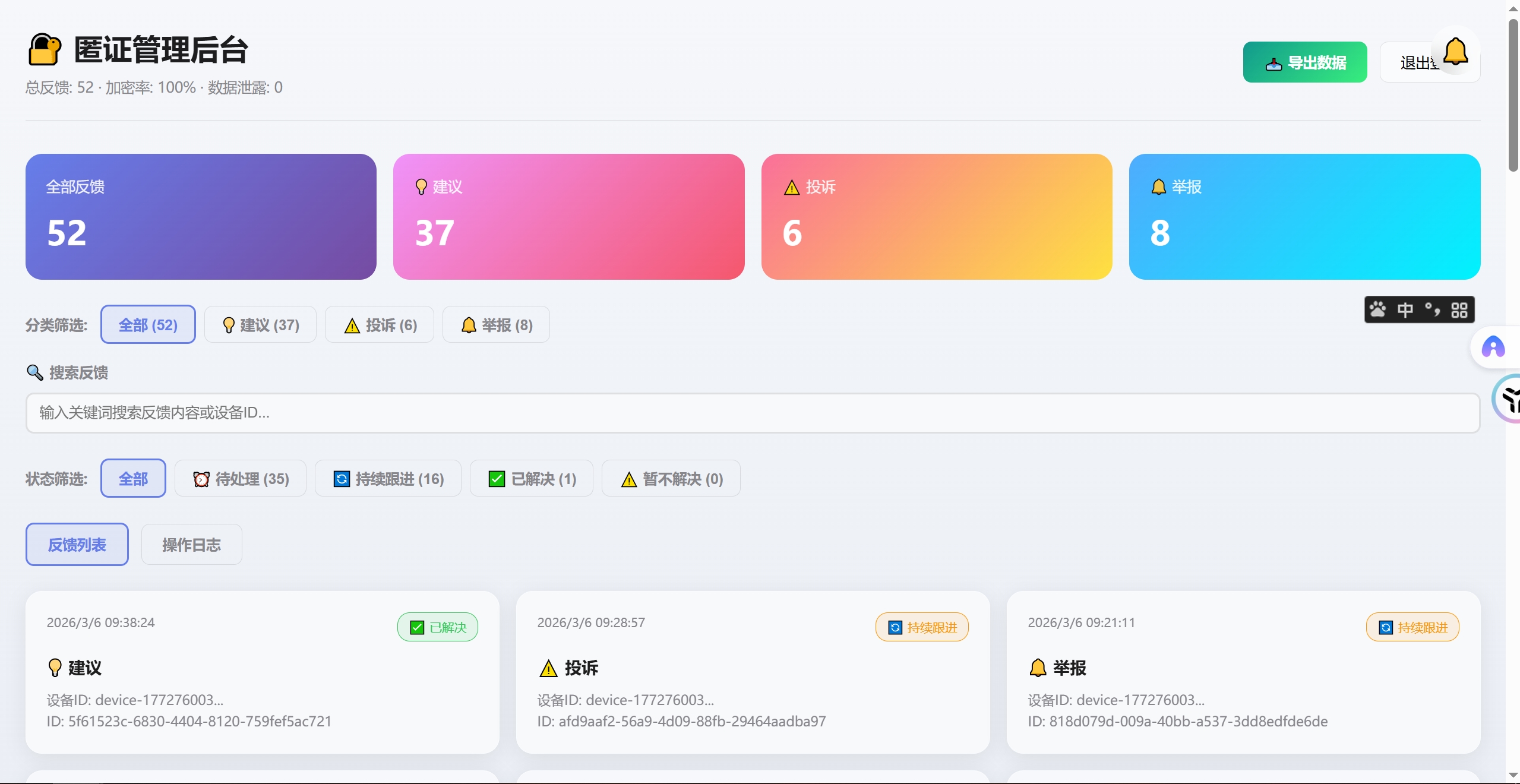Click the lightbulb icon on the 建议 stat card

tap(421, 186)
